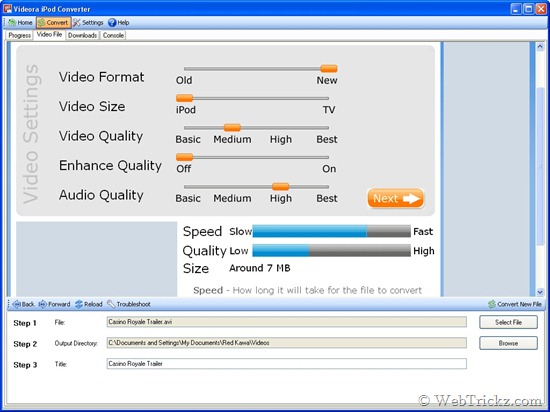550x412 pixels.
Task: Click the Enhance Quality slider handle
Action: pyautogui.click(x=185, y=157)
